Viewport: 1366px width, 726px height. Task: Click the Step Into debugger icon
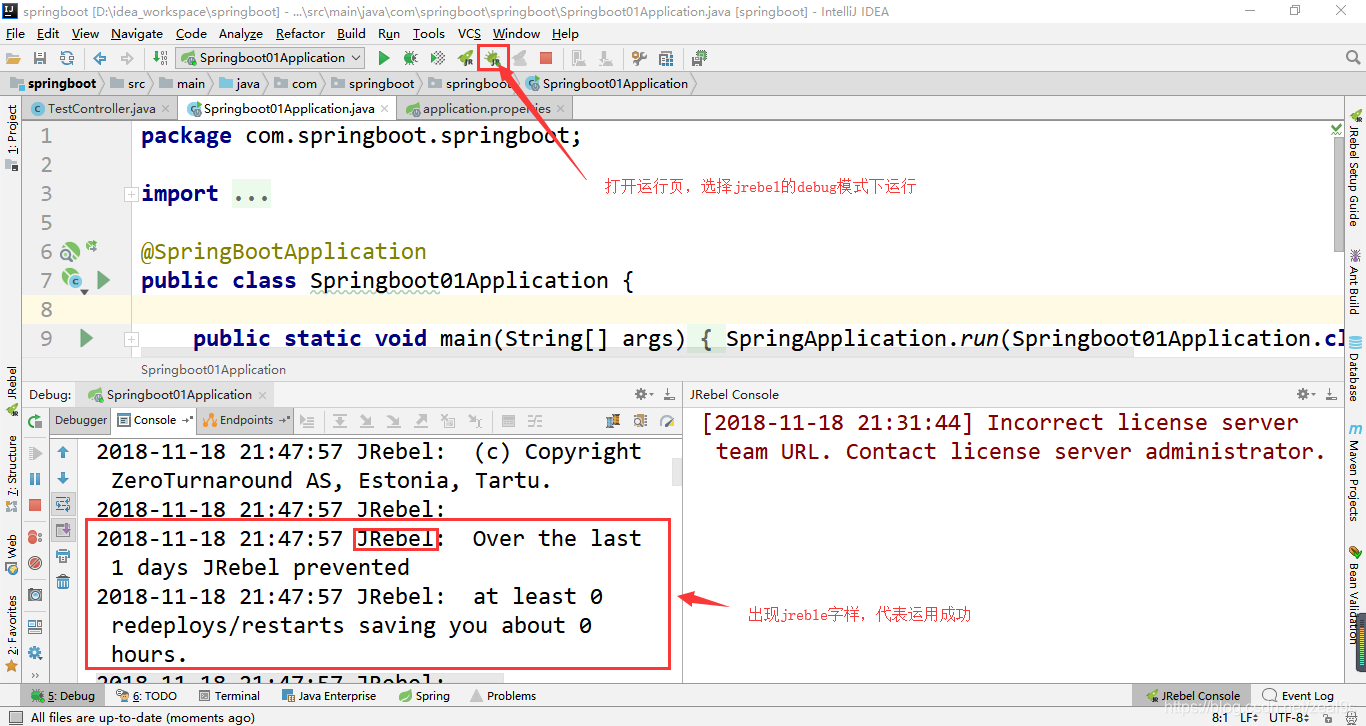366,421
